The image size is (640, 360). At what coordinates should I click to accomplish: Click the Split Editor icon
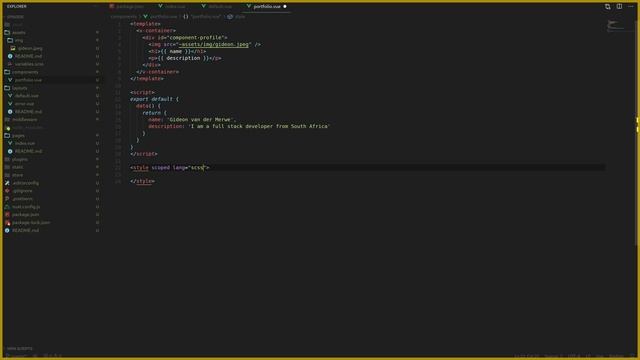[619, 7]
